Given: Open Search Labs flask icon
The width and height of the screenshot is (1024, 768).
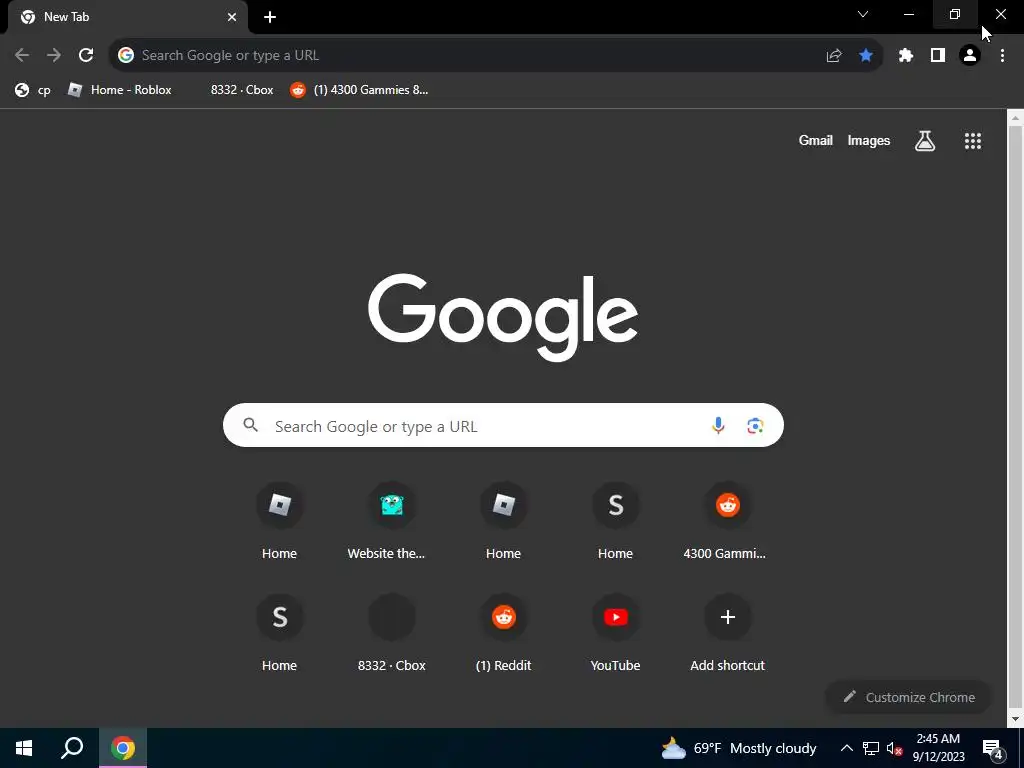Looking at the screenshot, I should [925, 140].
